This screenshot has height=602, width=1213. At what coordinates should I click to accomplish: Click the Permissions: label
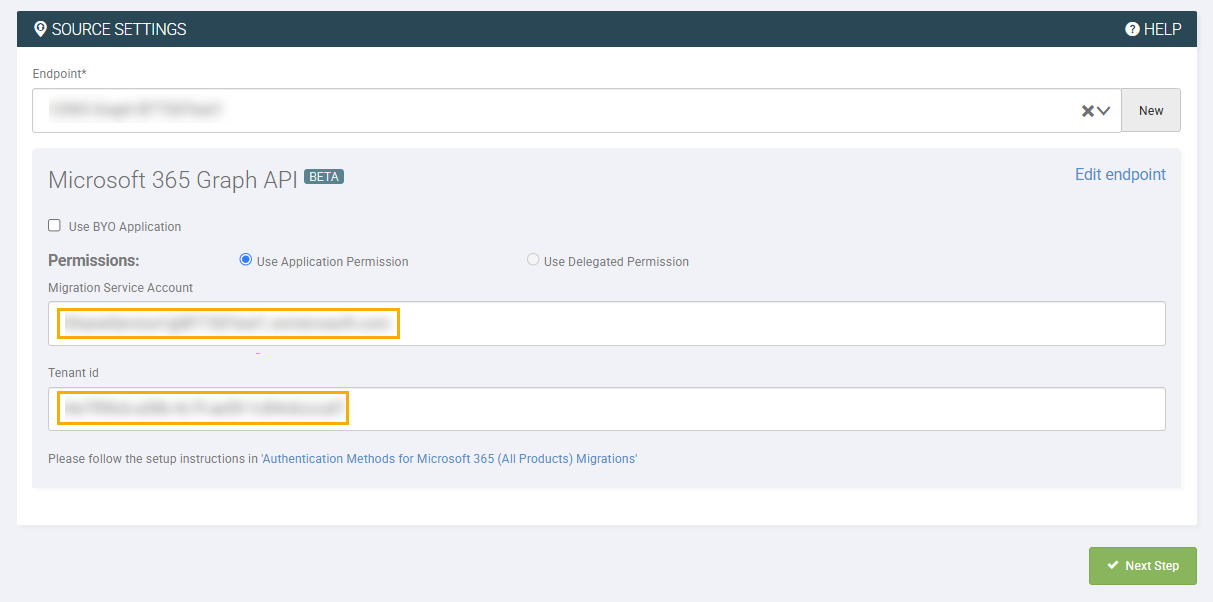[x=94, y=261]
